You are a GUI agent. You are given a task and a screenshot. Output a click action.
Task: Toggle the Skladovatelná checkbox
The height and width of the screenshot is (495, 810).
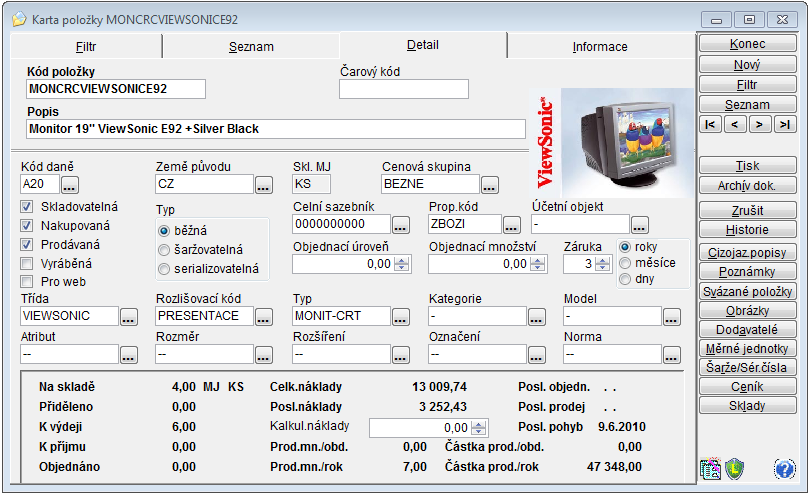26,207
